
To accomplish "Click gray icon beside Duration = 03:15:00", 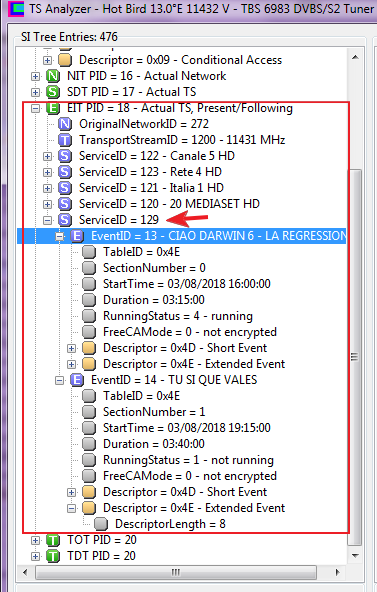I will [x=89, y=300].
